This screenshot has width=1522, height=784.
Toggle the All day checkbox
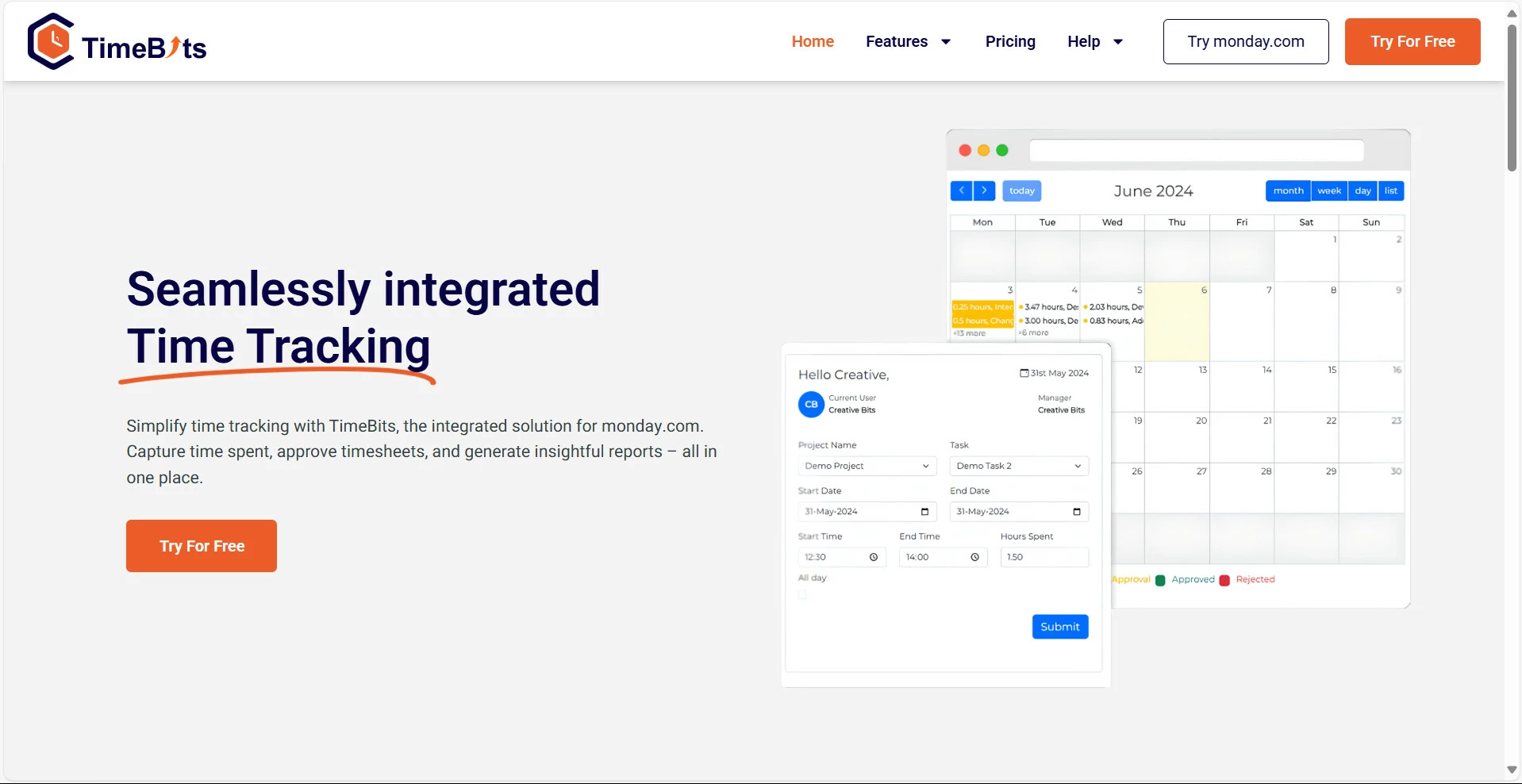(802, 594)
